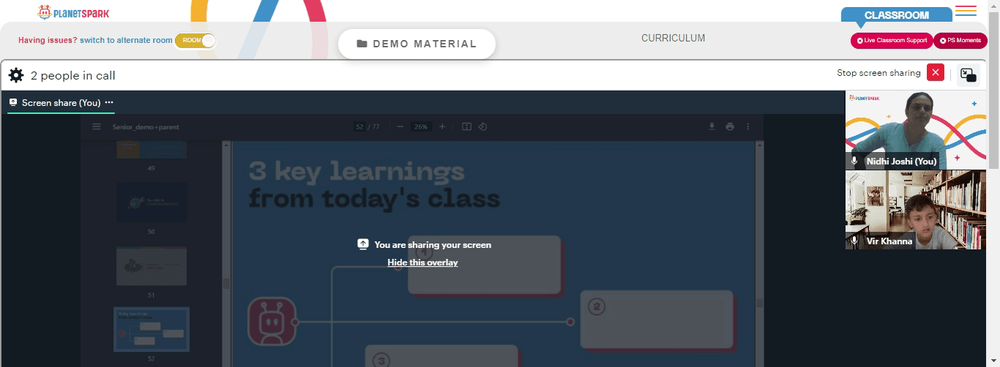Toggle PDF sidebar menu icon
The image size is (1000, 367).
coord(96,126)
